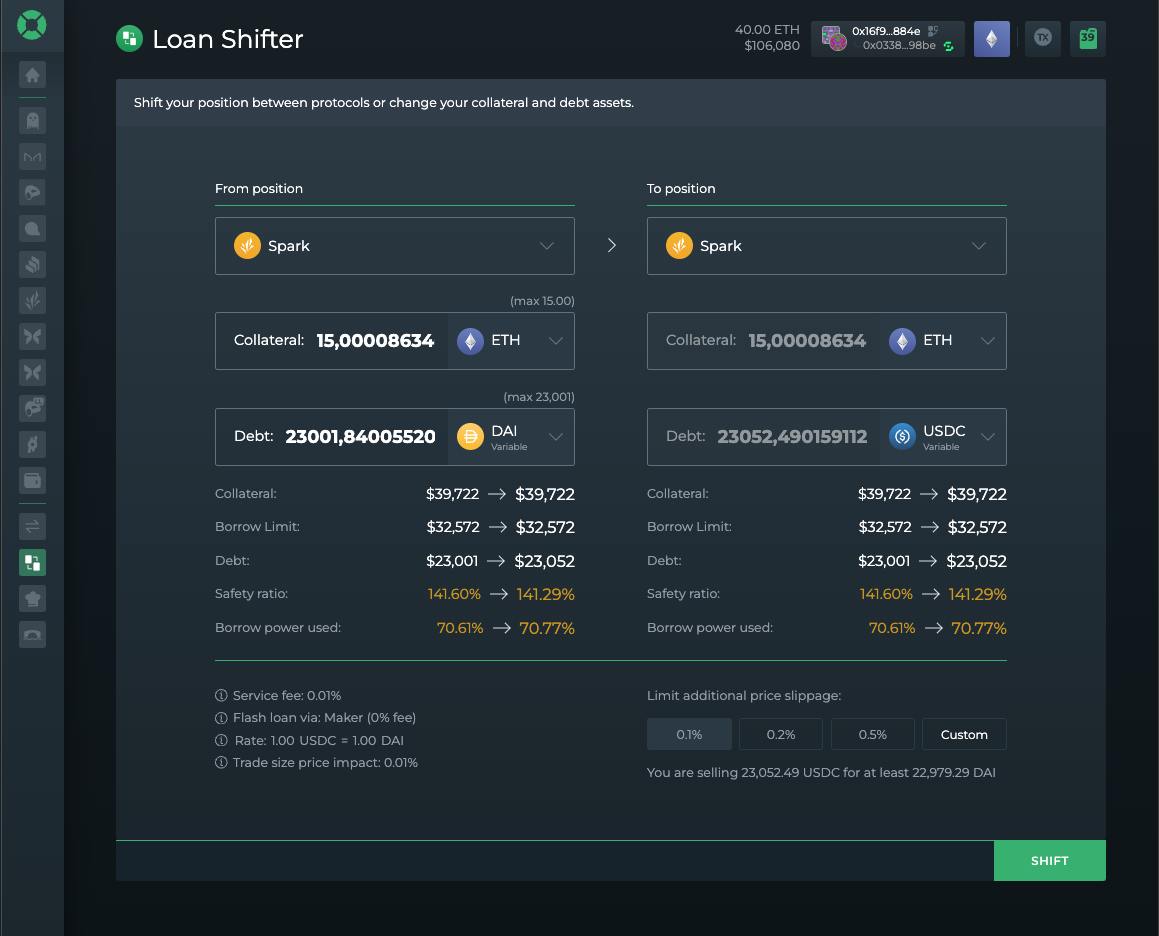Open the Exchange swap arrows sidebar icon

(x=33, y=526)
